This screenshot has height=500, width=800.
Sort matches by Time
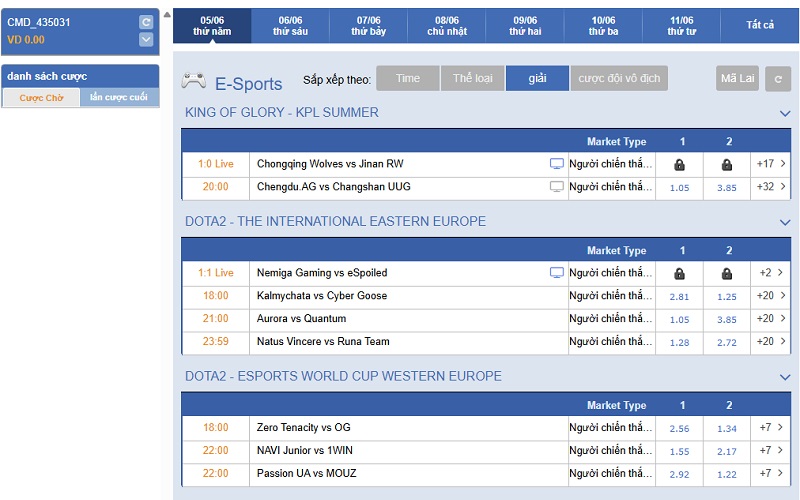point(408,79)
